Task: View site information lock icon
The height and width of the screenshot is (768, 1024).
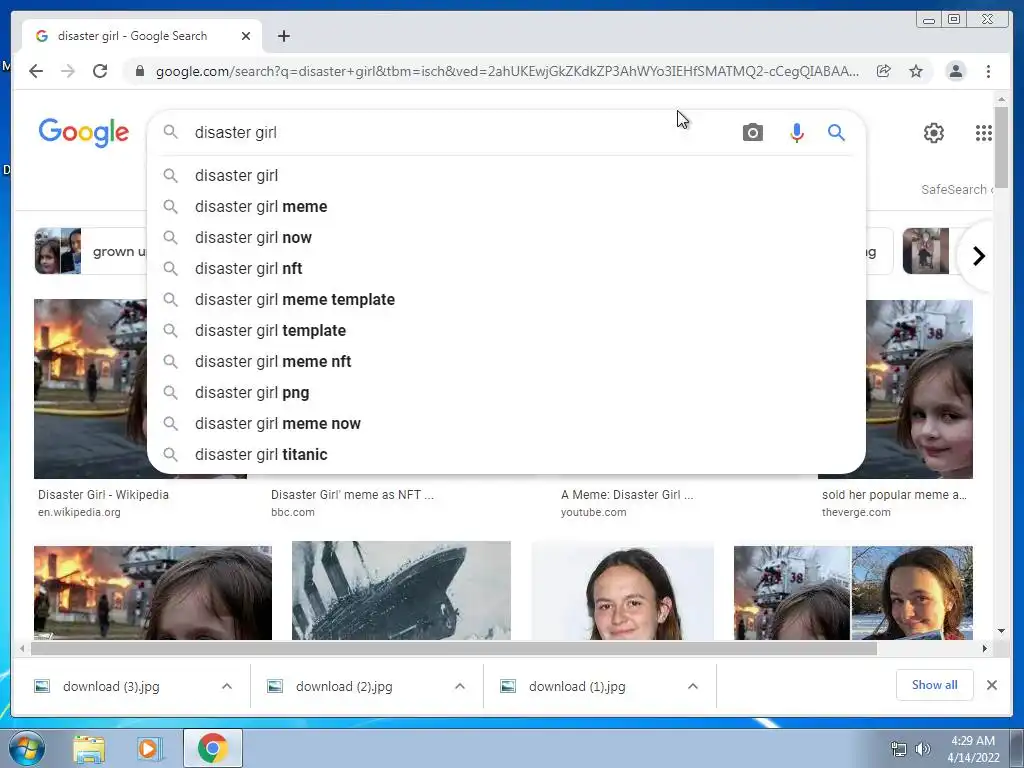Action: click(140, 71)
